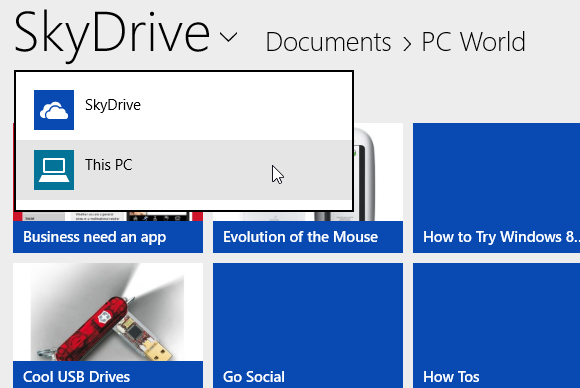Open the How Tos folder tile

496,325
